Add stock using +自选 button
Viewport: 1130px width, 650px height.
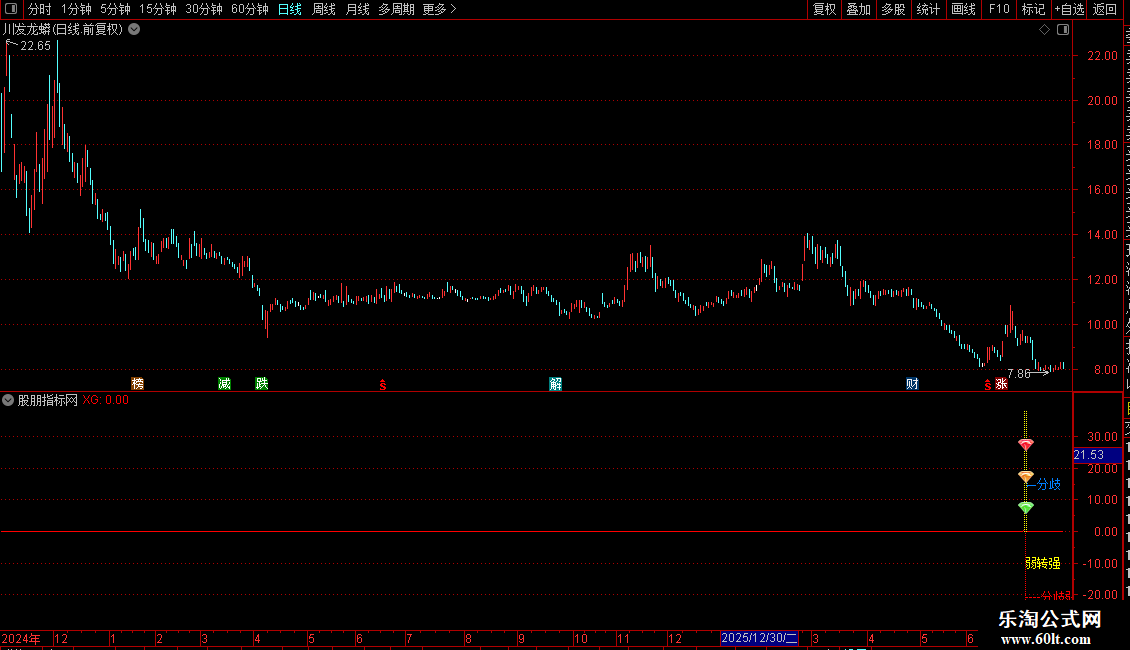(1069, 9)
